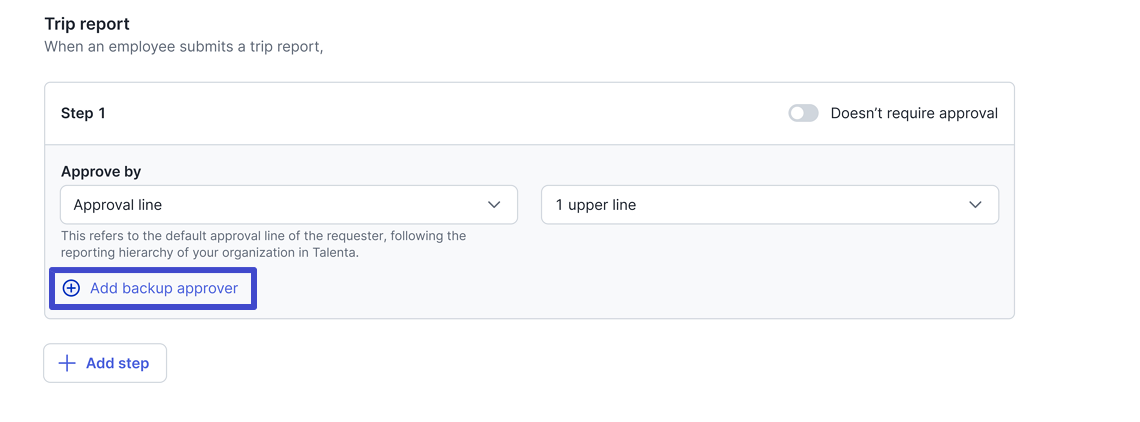The image size is (1140, 422).
Task: Click "When an employee submits a trip report" subtitle
Action: click(x=183, y=47)
